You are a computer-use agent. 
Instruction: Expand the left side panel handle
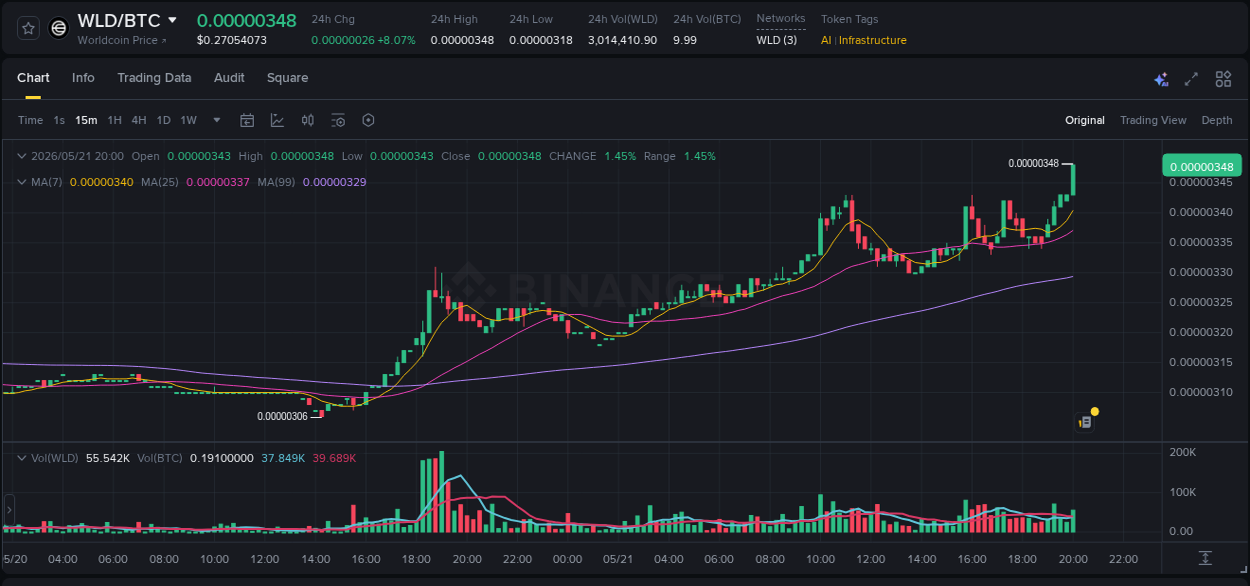(x=10, y=510)
